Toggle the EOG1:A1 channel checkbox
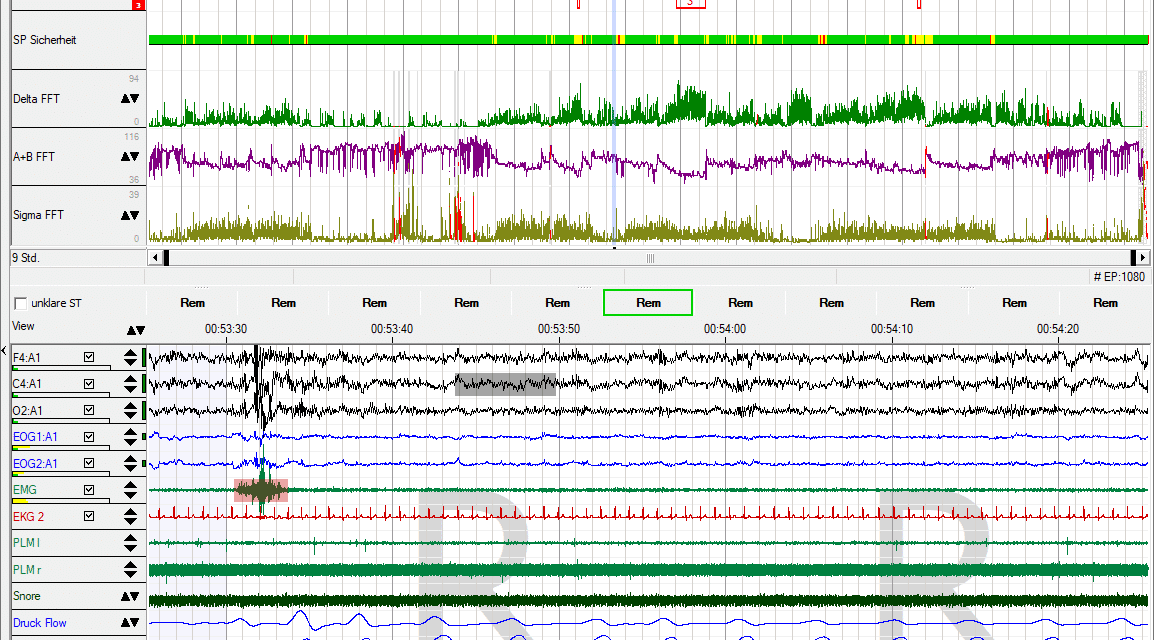This screenshot has width=1154, height=640. (89, 436)
